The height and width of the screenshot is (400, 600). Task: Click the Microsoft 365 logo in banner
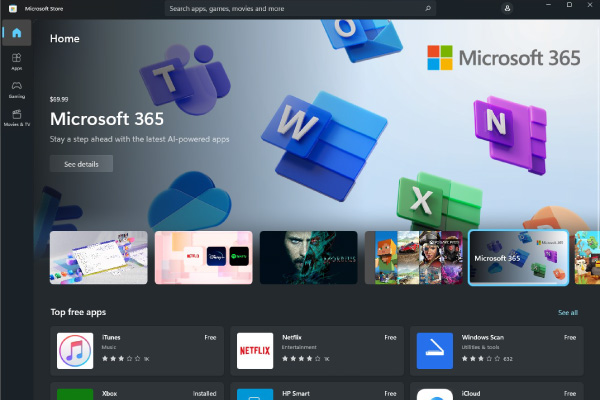504,58
